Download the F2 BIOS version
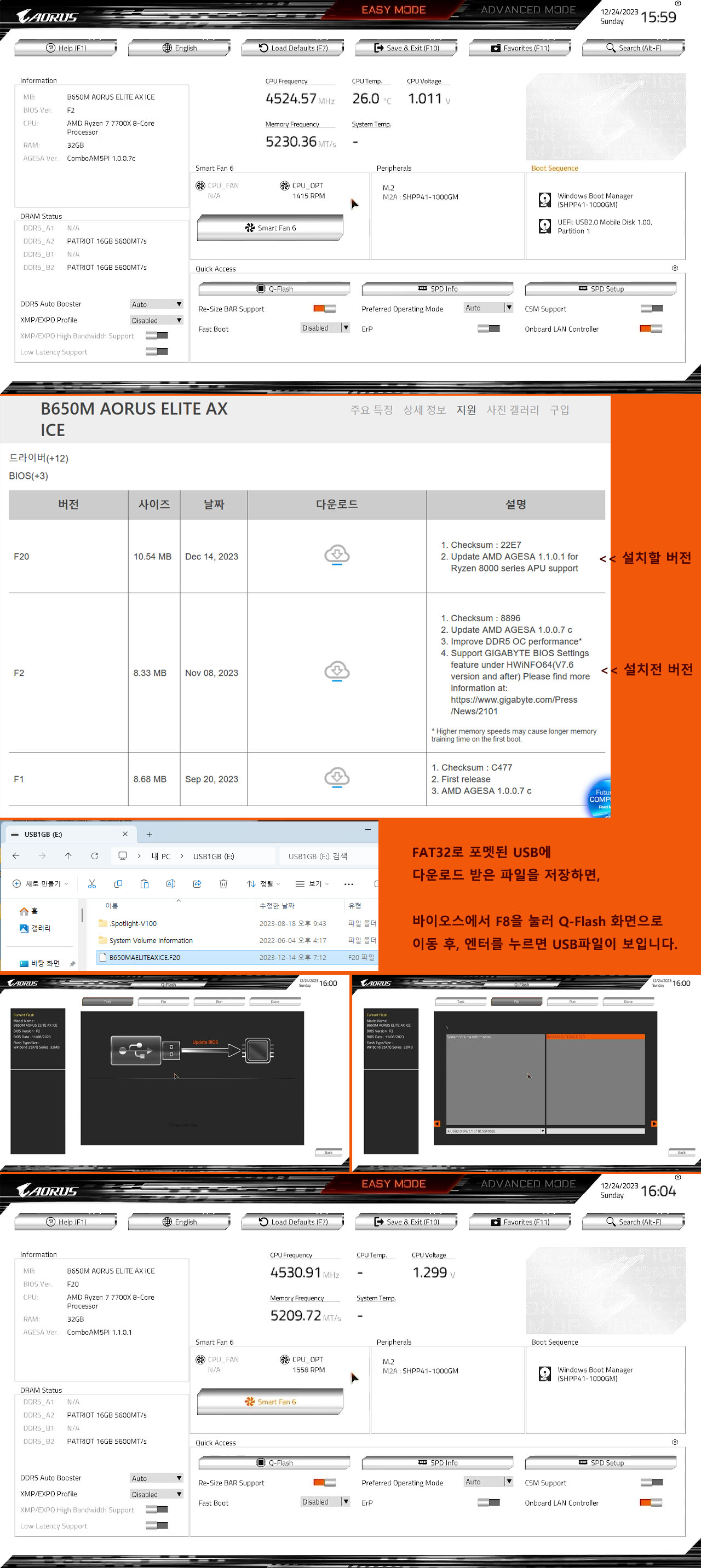The height and width of the screenshot is (1568, 701). [x=336, y=672]
